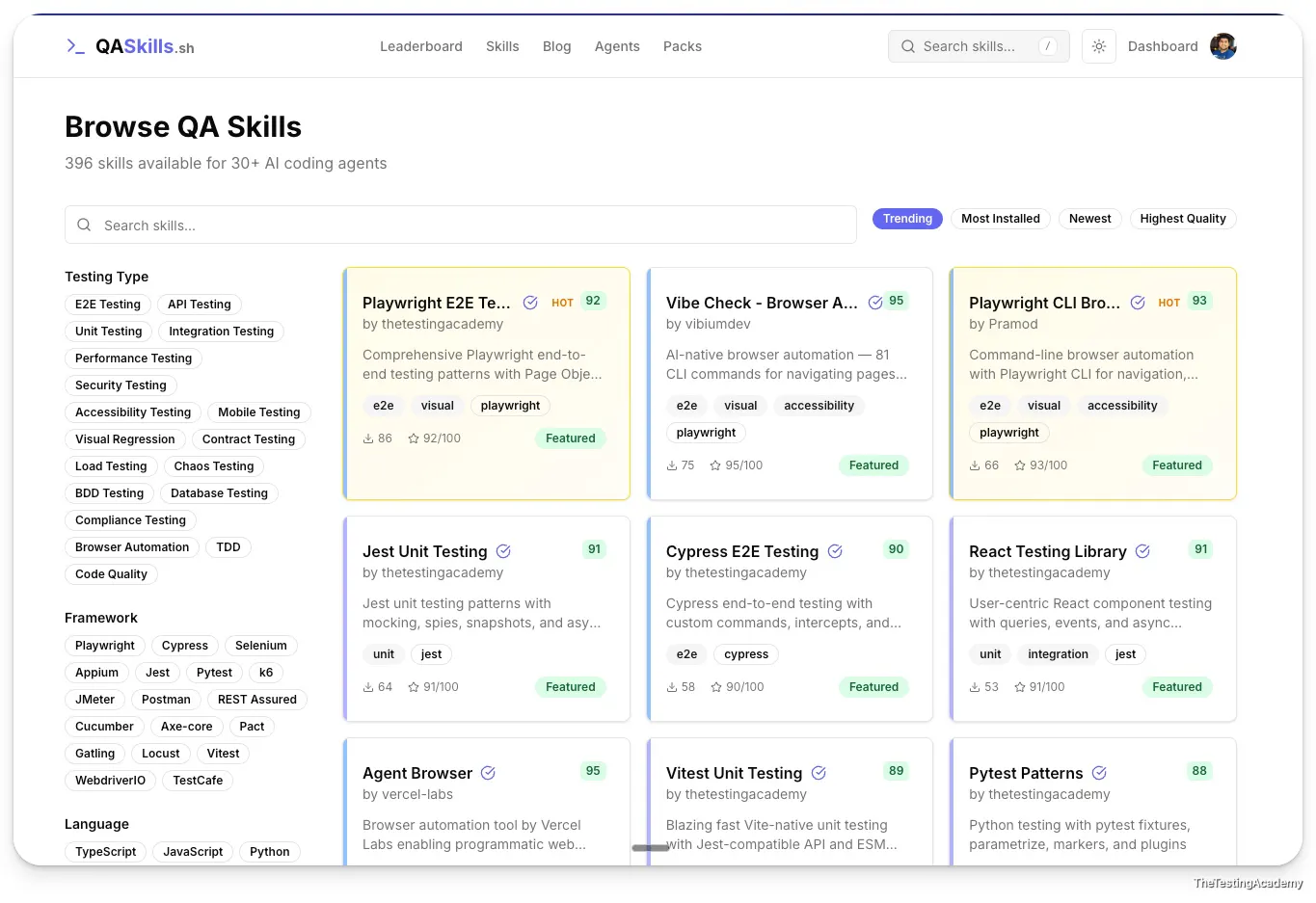Click the QASkills.sh terminal logo icon
Screen dimensions: 1316x903
click(75, 45)
